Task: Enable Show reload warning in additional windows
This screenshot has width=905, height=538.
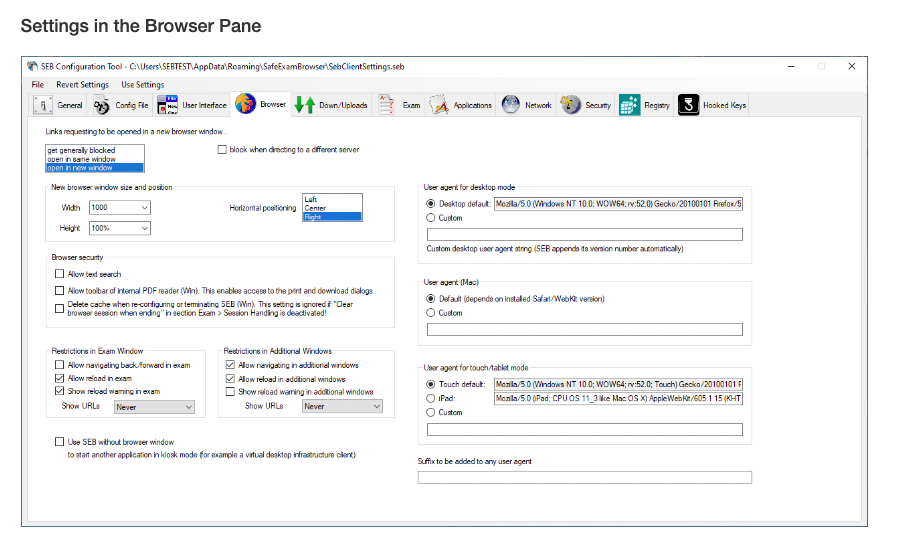Action: click(x=230, y=391)
